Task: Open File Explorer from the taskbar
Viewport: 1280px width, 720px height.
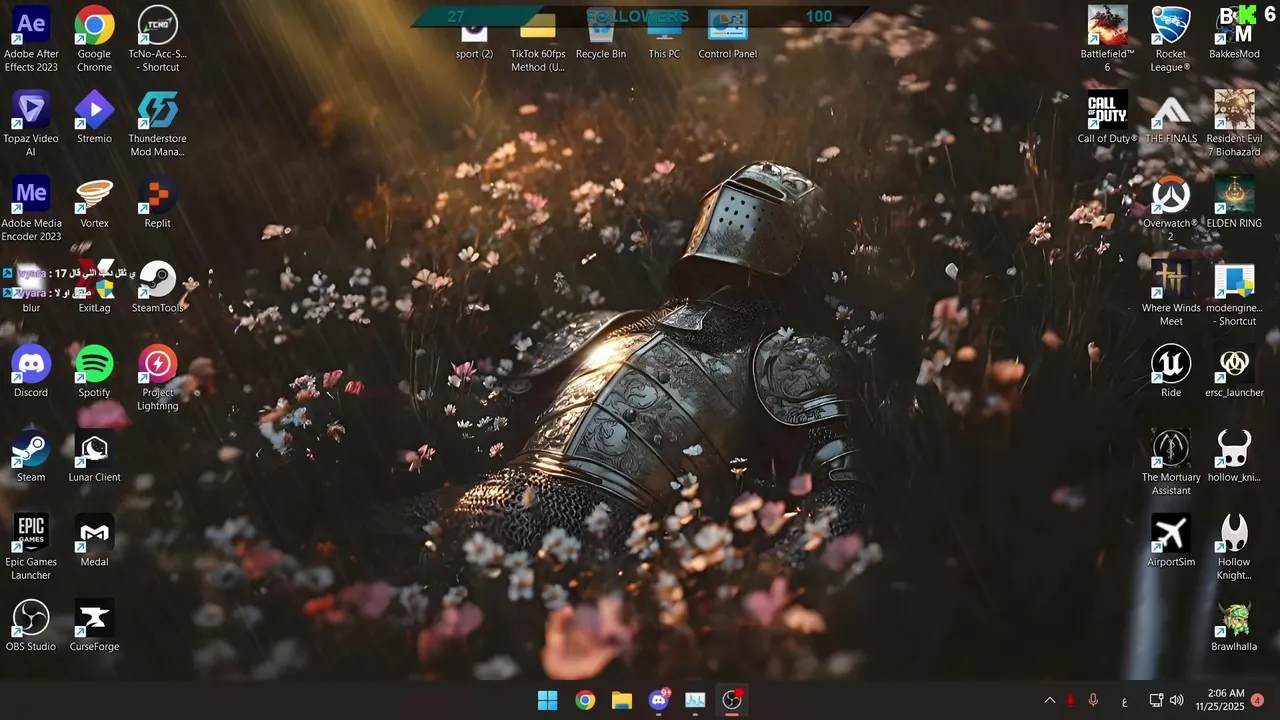Action: pyautogui.click(x=622, y=701)
